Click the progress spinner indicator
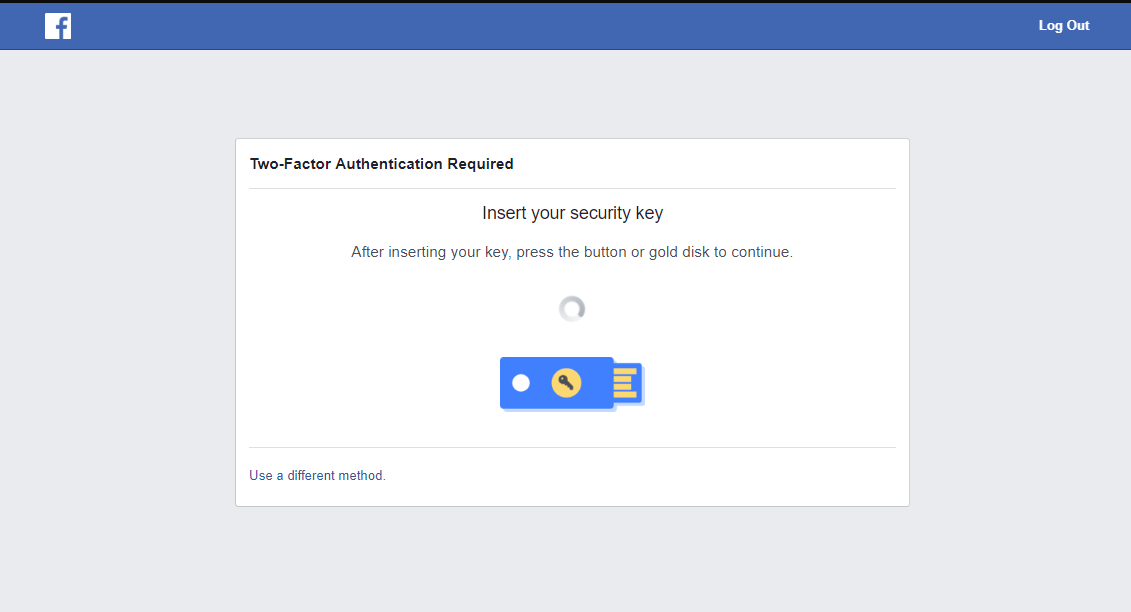 (x=571, y=309)
